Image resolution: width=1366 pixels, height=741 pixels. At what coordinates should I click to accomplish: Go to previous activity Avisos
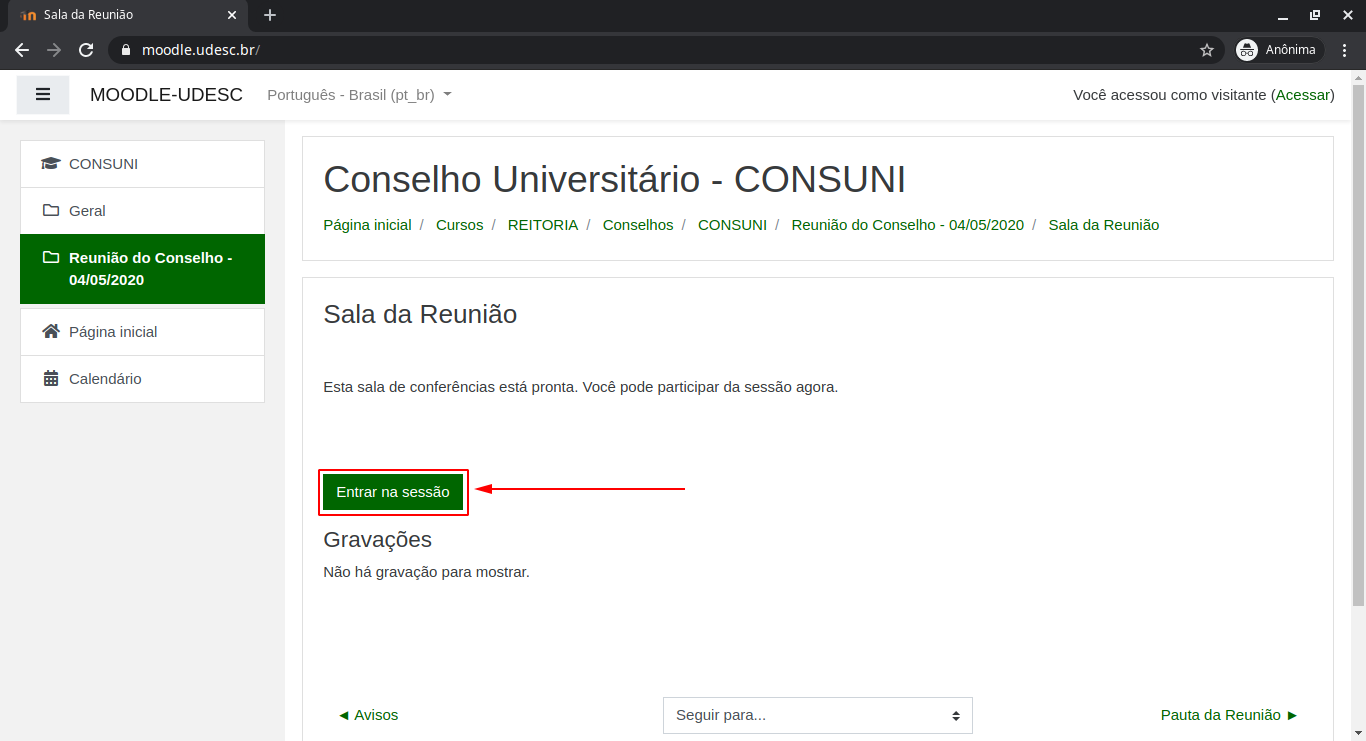pos(368,715)
